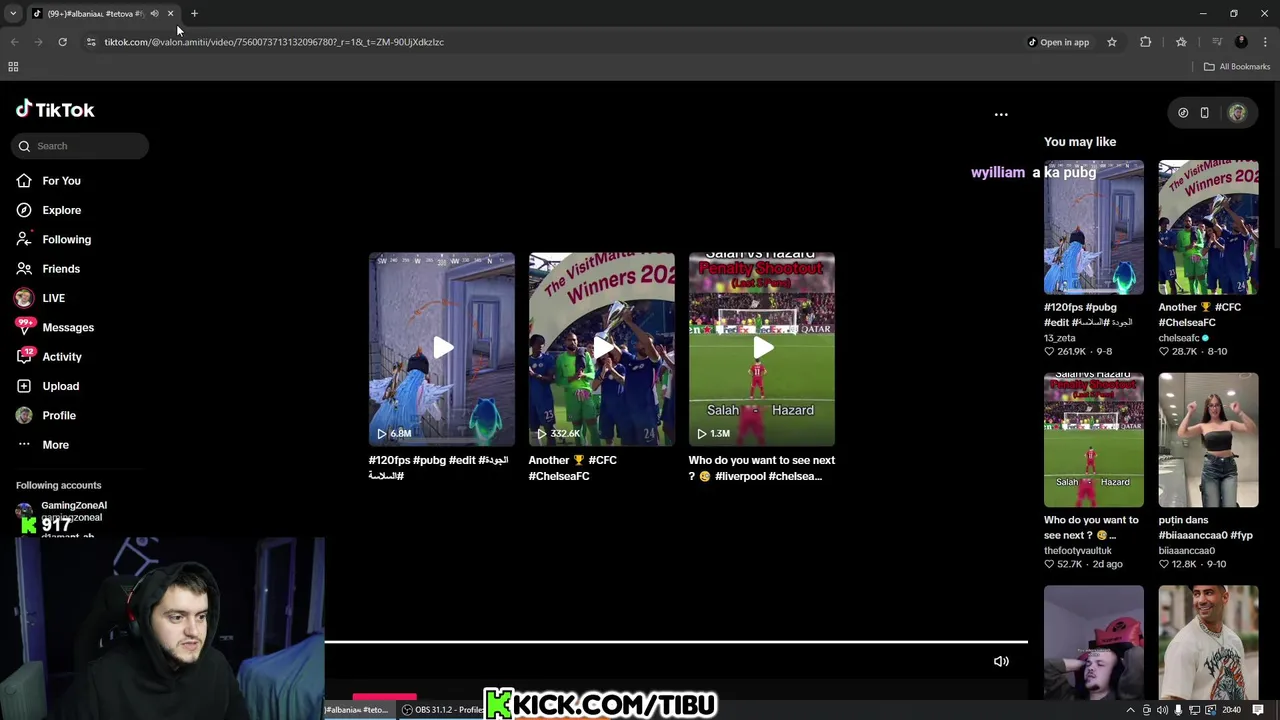Open the Apps grid in bookmarks bar
The width and height of the screenshot is (1280, 720).
(x=13, y=67)
